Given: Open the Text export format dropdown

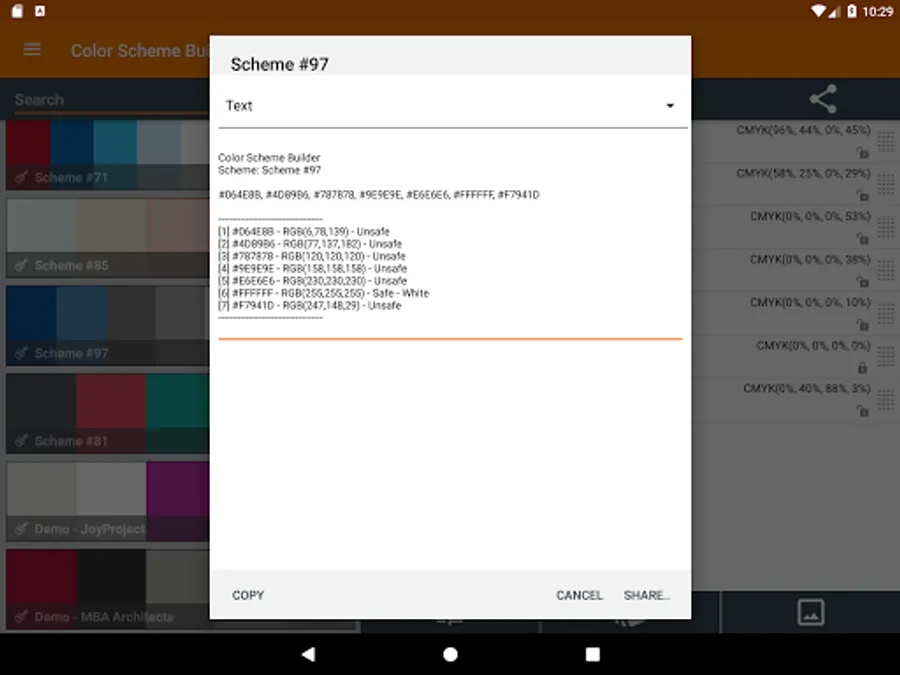Looking at the screenshot, I should coord(450,105).
